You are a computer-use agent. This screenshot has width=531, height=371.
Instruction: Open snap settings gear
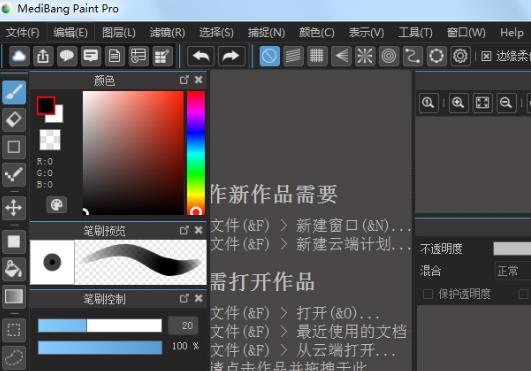point(460,56)
